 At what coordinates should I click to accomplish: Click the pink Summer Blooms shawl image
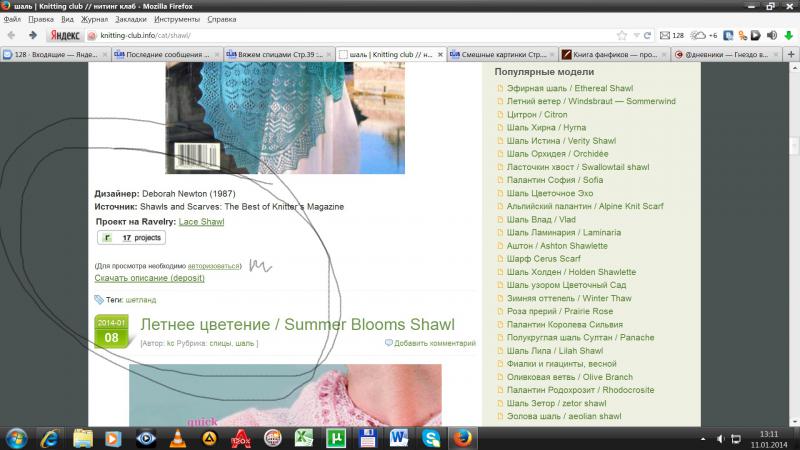click(x=285, y=395)
